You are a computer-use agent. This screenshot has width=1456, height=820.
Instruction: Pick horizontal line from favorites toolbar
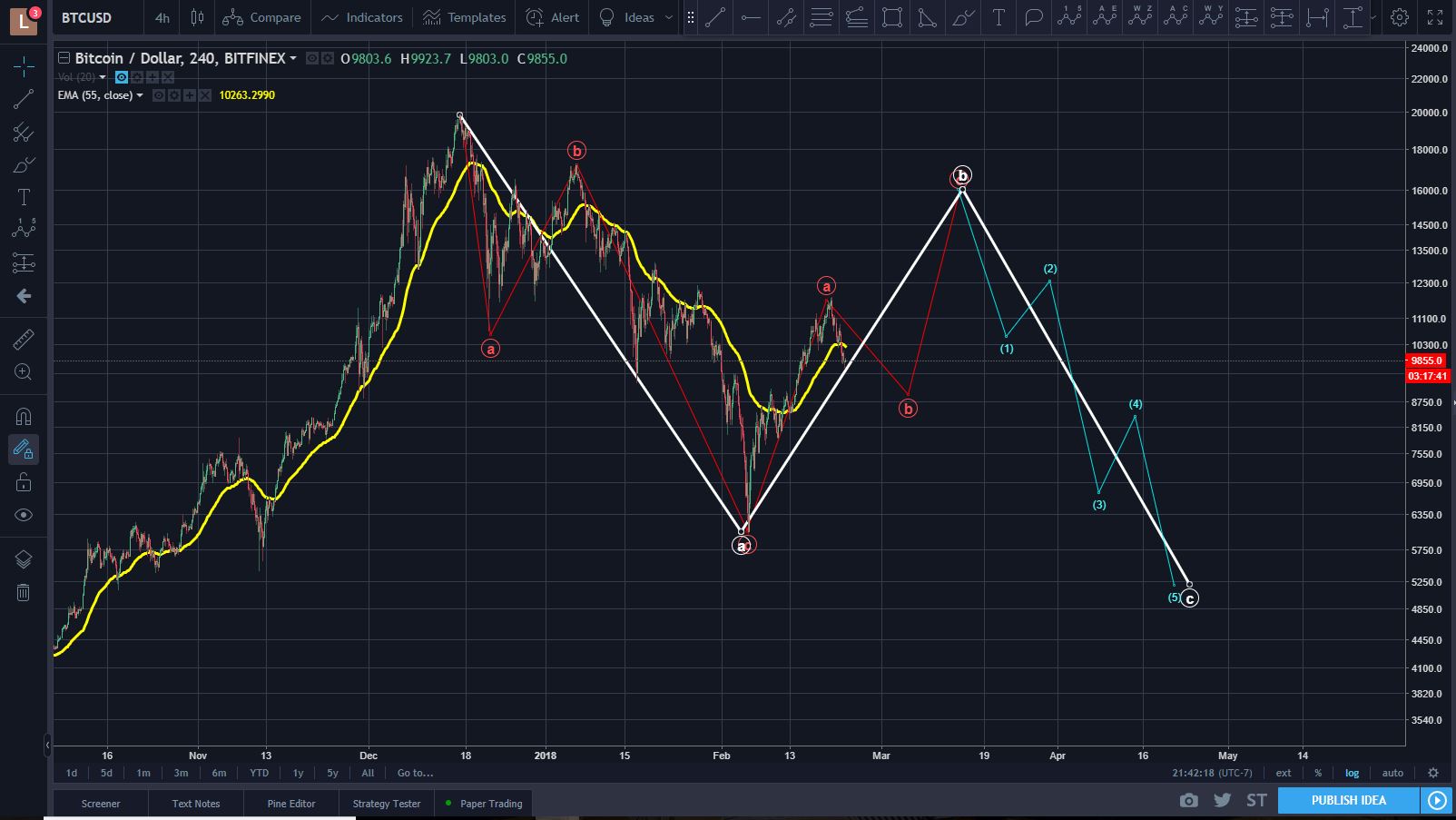tap(751, 17)
